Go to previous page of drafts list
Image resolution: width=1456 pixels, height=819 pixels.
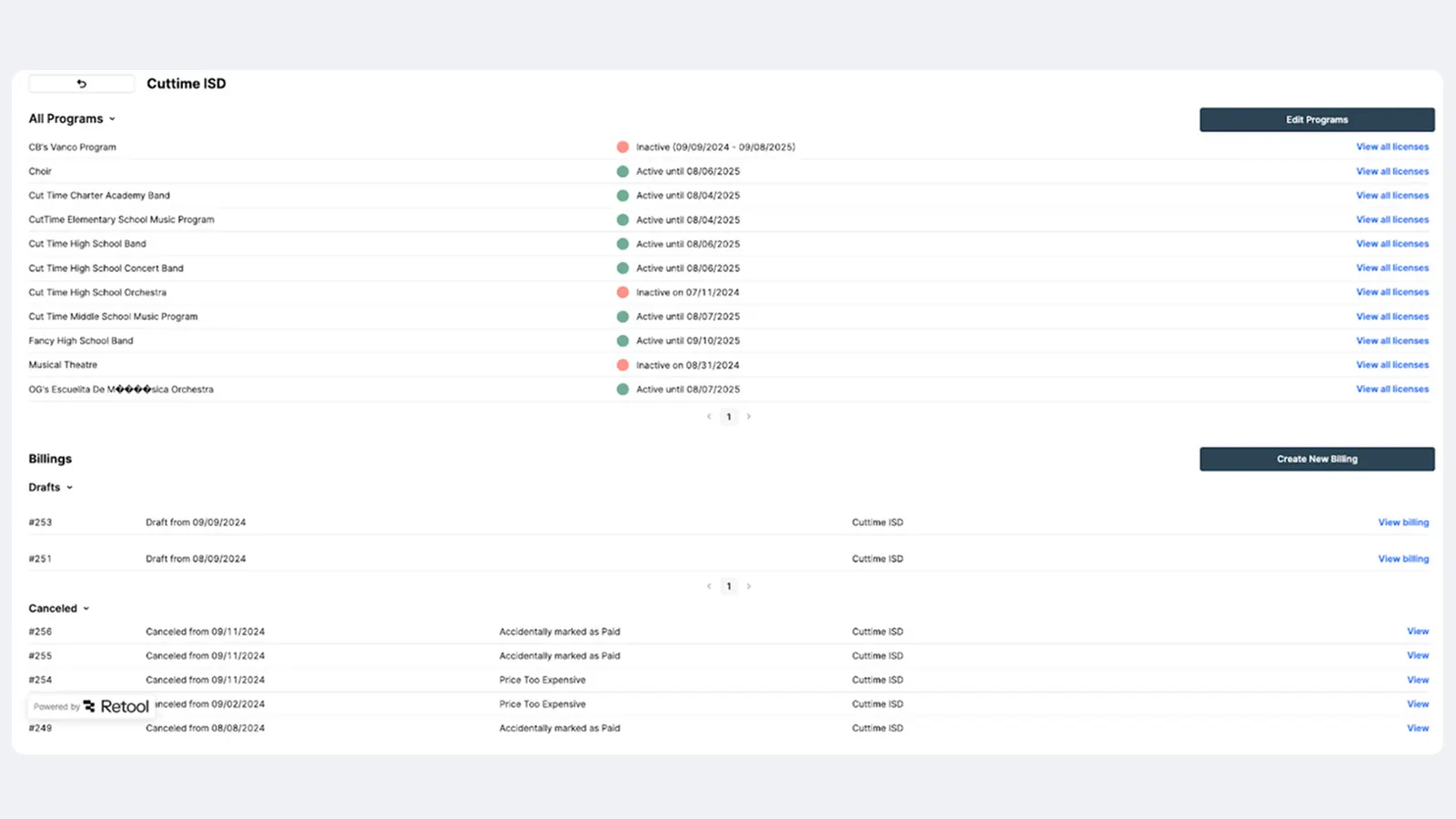pos(709,586)
